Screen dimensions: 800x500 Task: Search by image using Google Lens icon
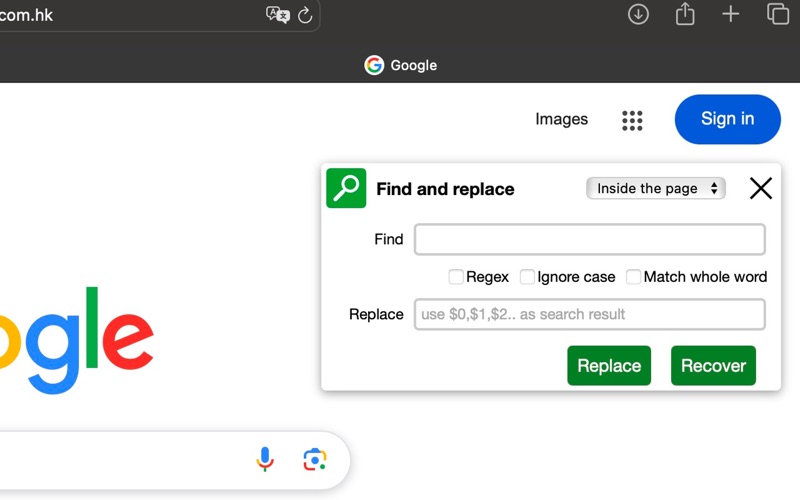point(315,460)
